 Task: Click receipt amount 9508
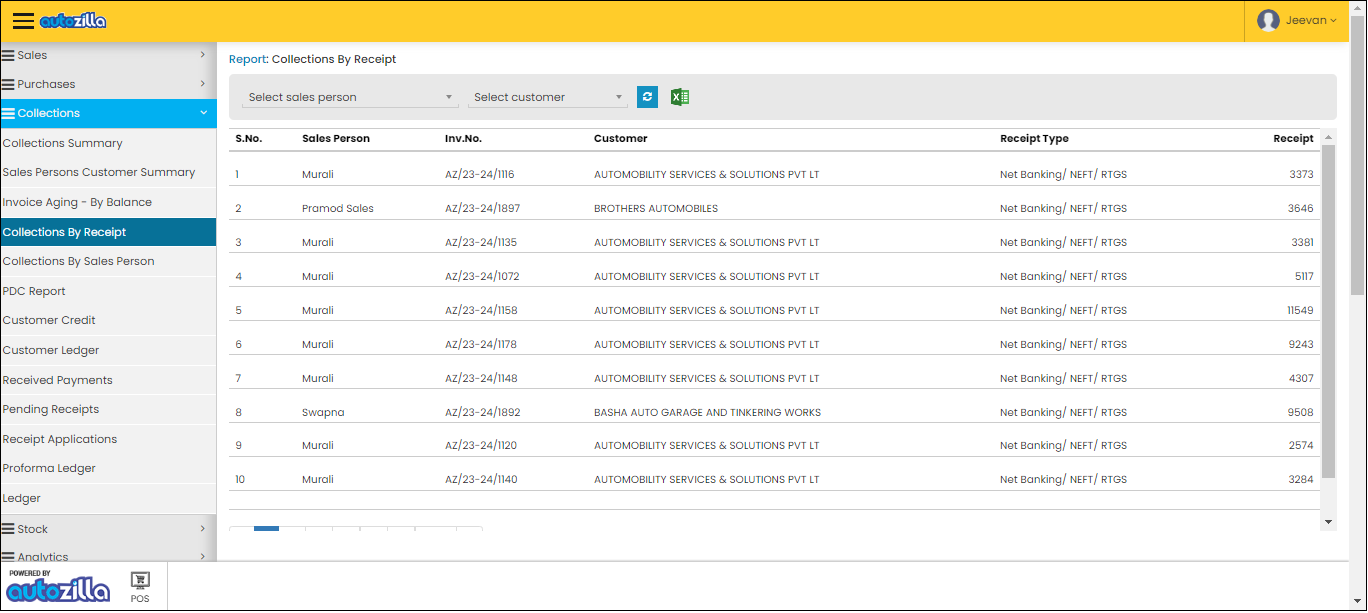1302,413
